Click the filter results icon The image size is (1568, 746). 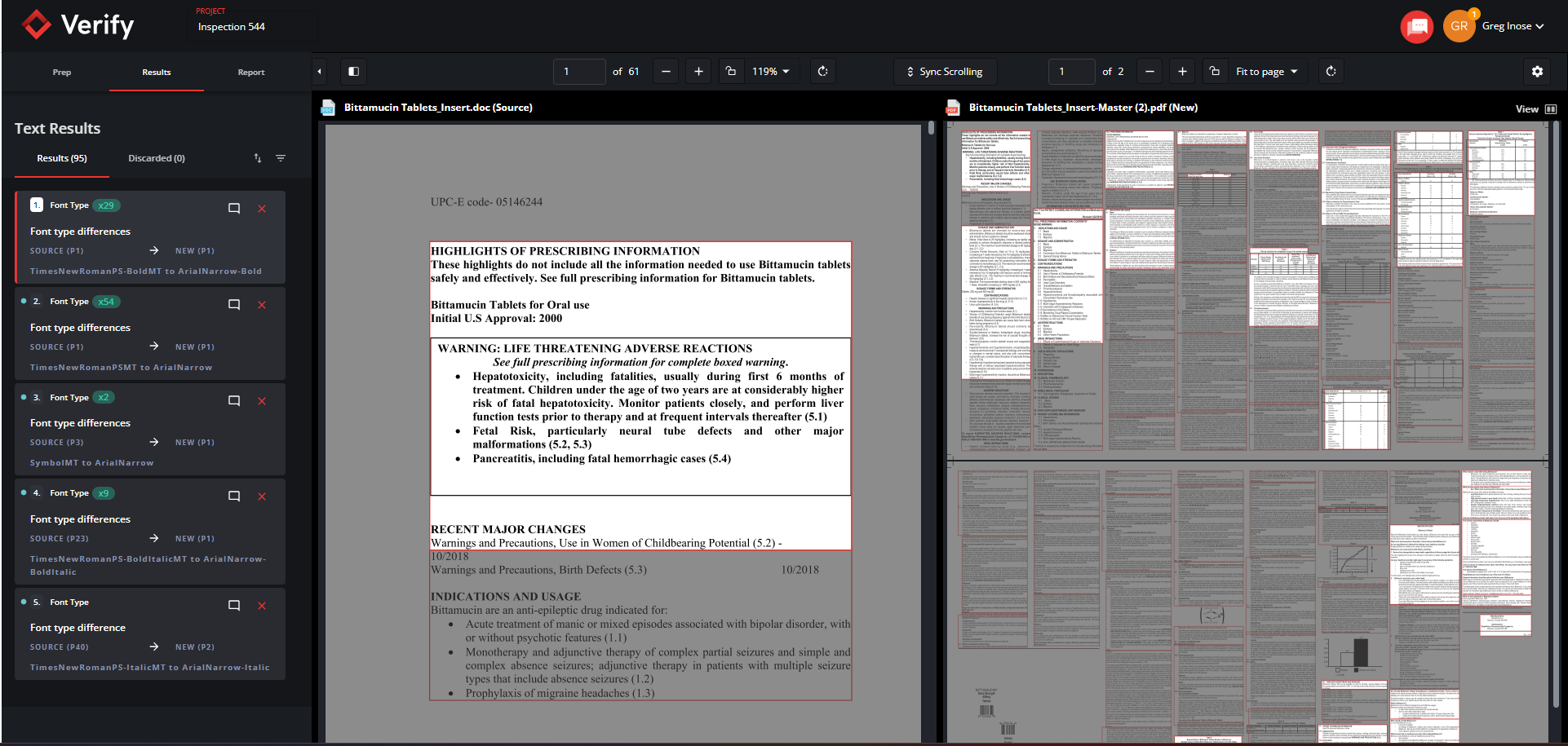[x=281, y=158]
